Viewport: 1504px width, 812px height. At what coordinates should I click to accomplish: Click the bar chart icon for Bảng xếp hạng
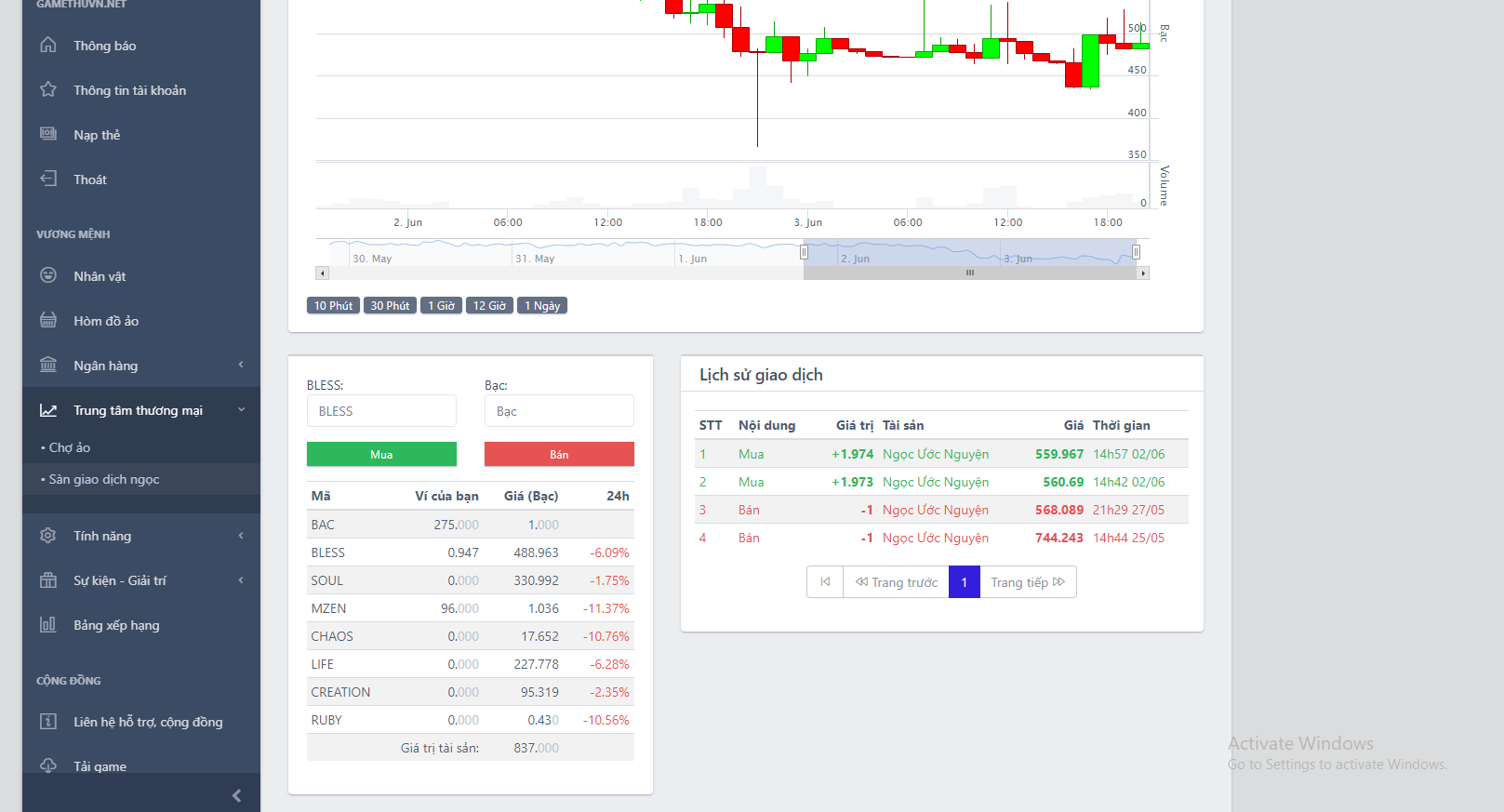48,624
